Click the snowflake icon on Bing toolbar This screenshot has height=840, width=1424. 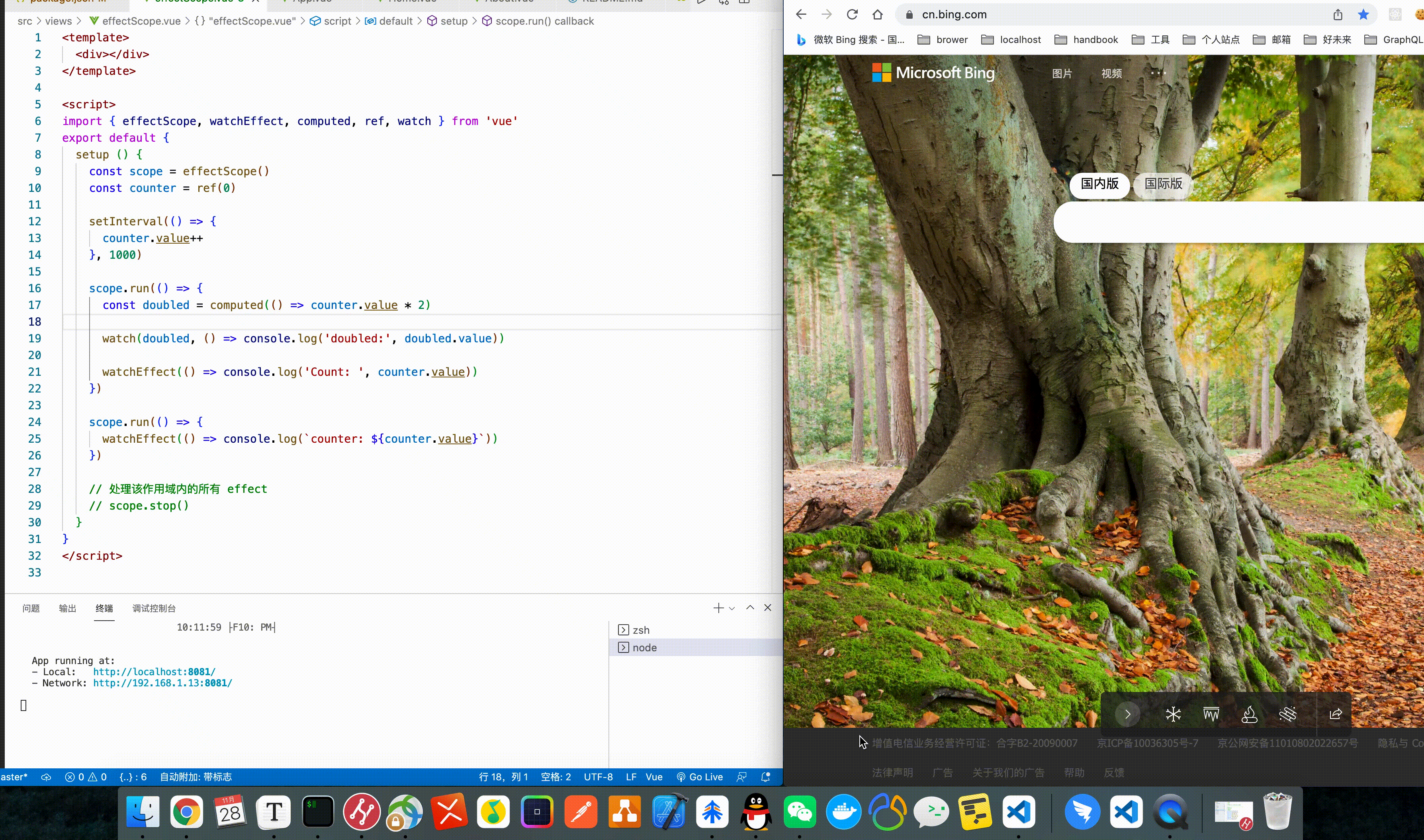pyautogui.click(x=1173, y=714)
